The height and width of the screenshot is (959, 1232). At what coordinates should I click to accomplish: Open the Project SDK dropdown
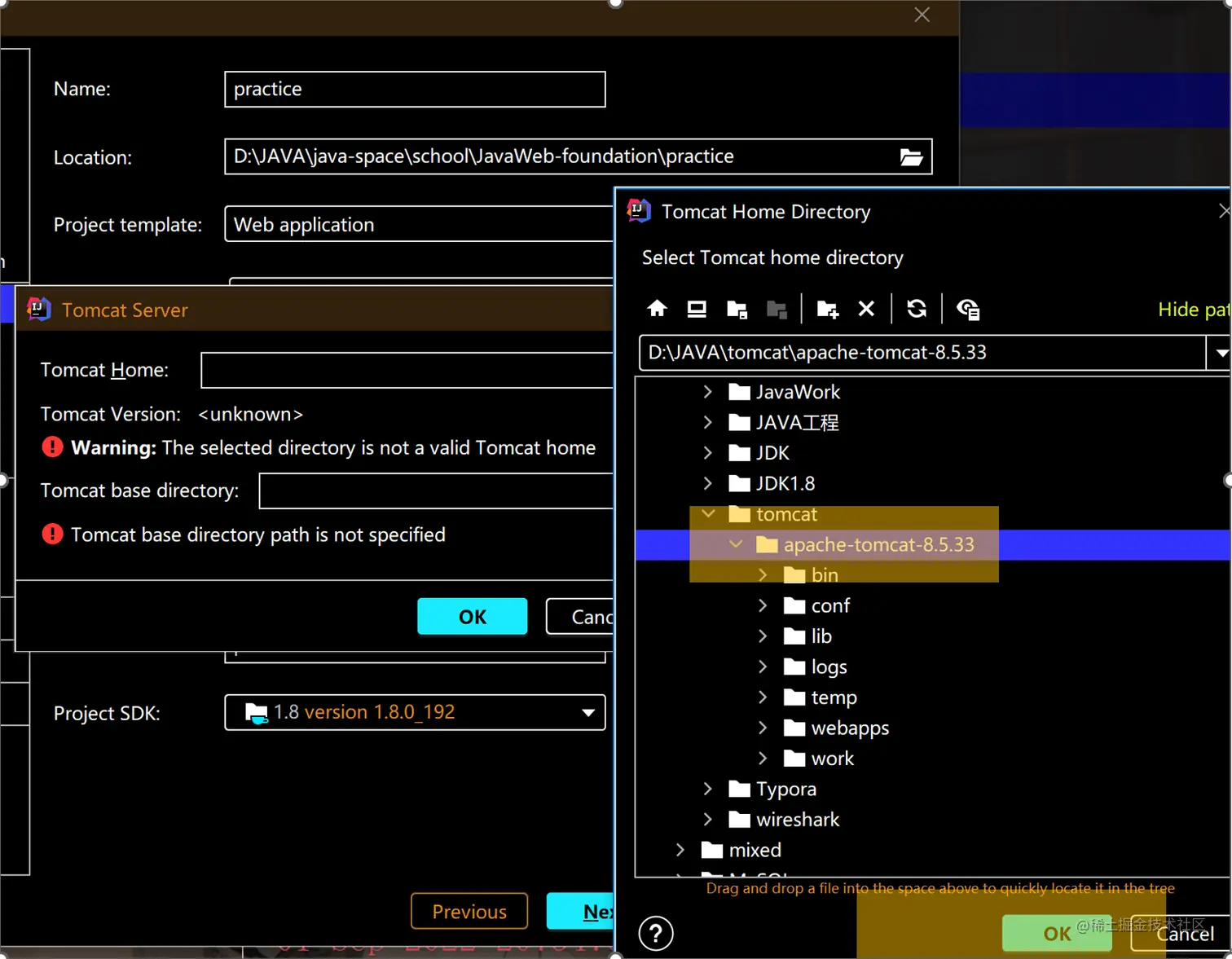click(x=587, y=713)
